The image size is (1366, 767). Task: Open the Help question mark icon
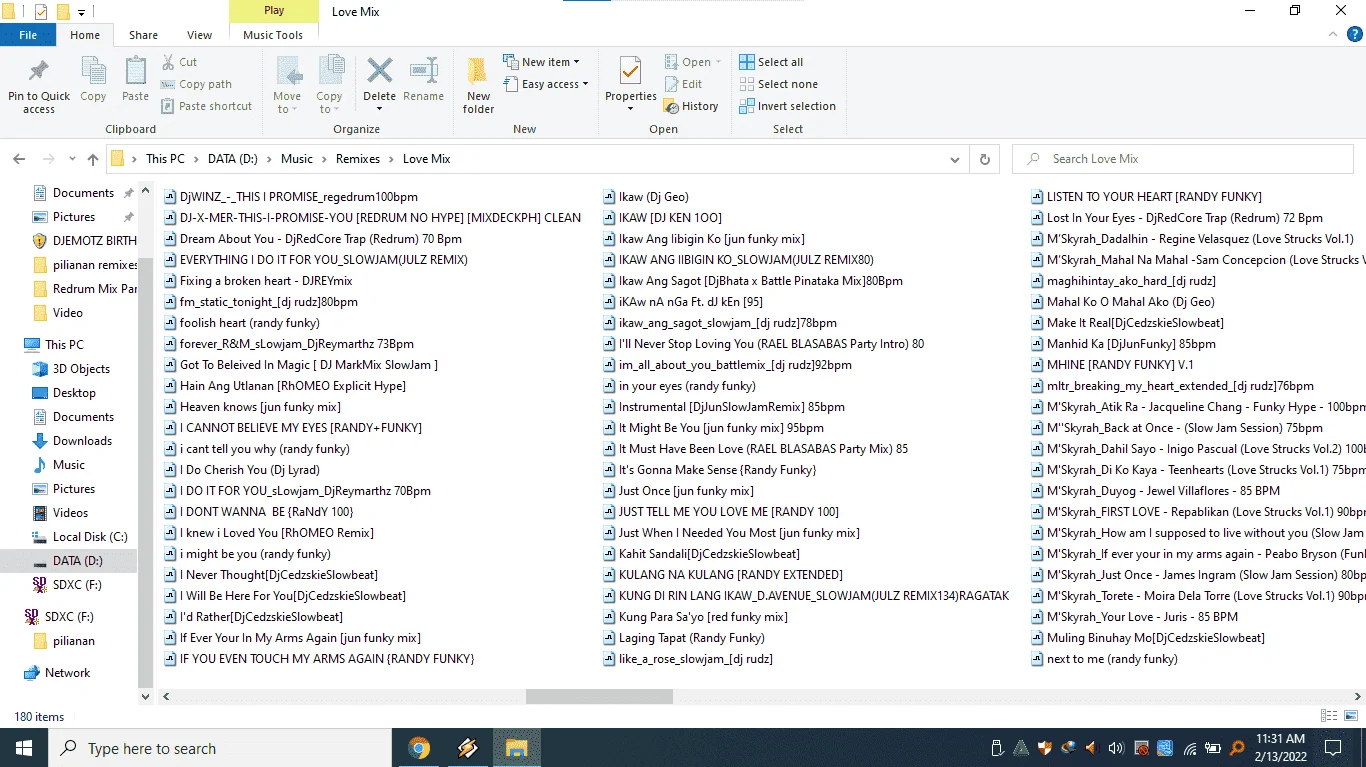(x=1354, y=35)
